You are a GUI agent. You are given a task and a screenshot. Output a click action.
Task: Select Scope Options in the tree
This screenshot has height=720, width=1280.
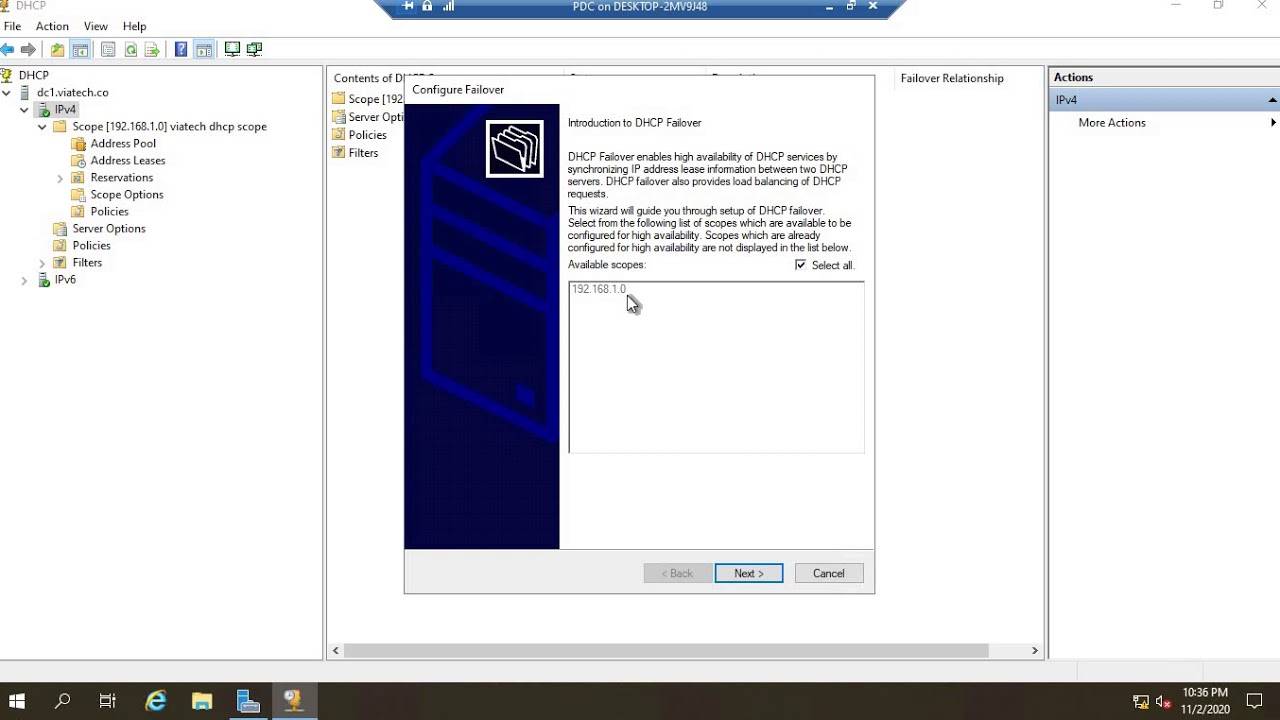[127, 194]
